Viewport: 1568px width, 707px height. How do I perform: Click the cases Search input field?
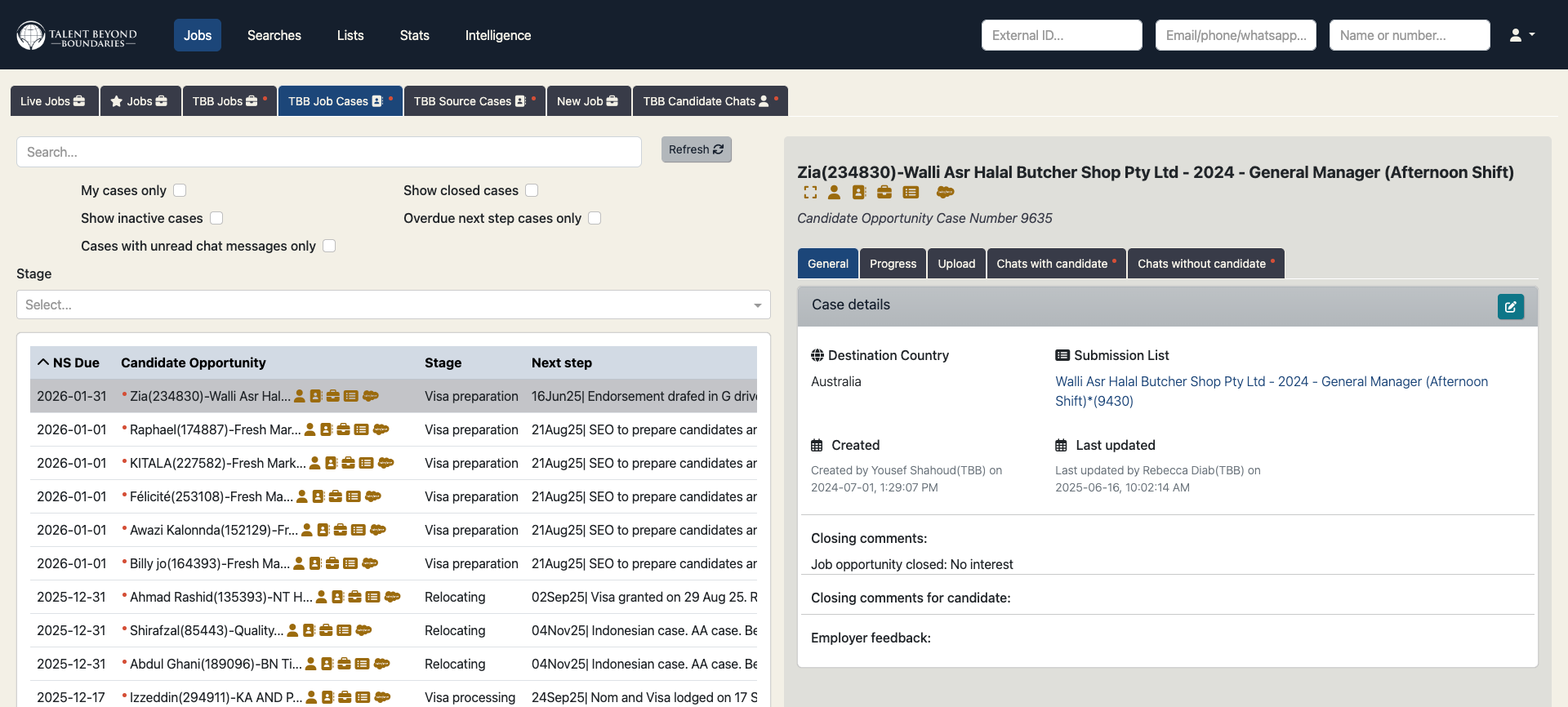pyautogui.click(x=328, y=152)
